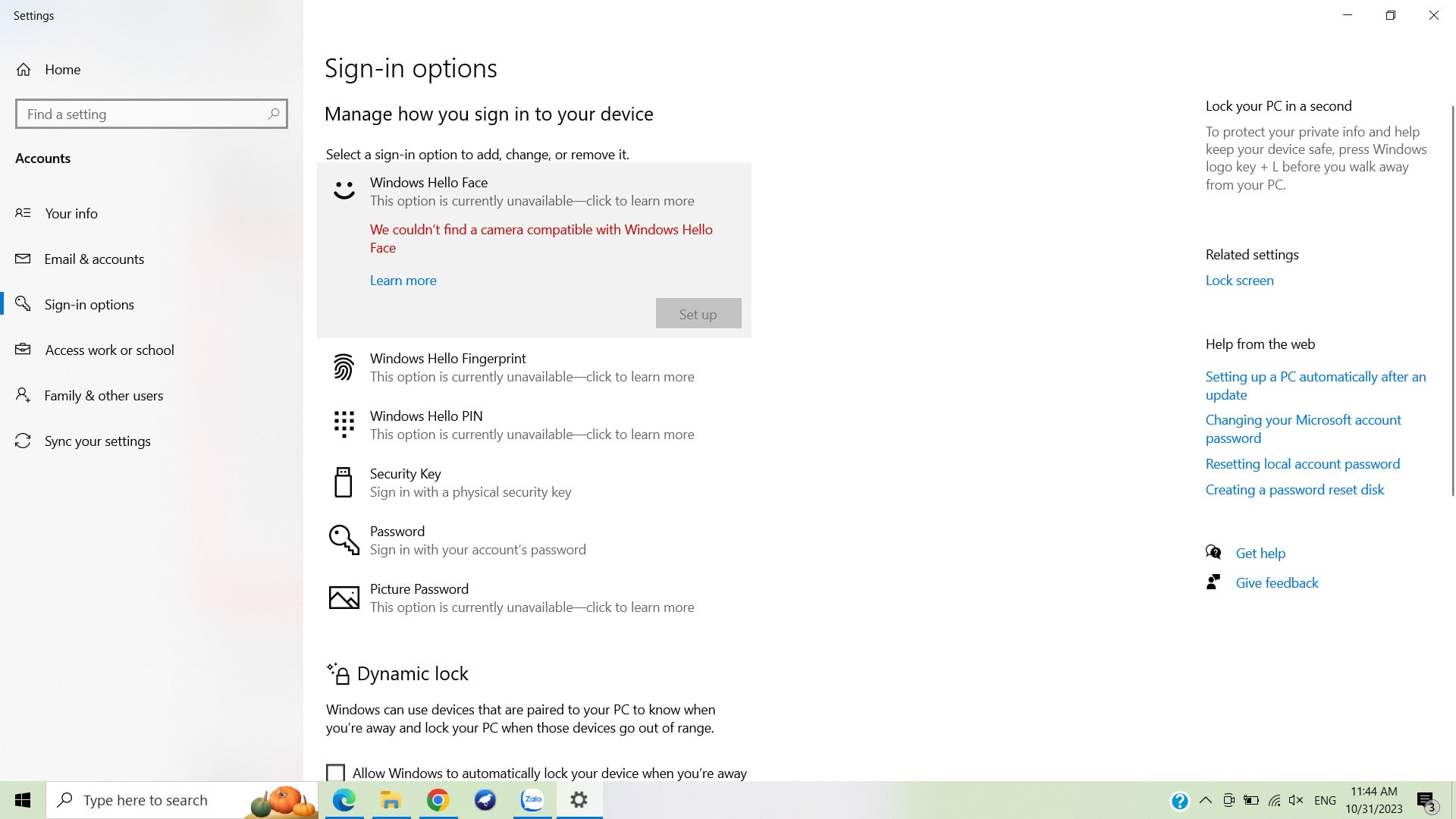Click the ENG language indicator
Image resolution: width=1456 pixels, height=819 pixels.
click(x=1325, y=800)
